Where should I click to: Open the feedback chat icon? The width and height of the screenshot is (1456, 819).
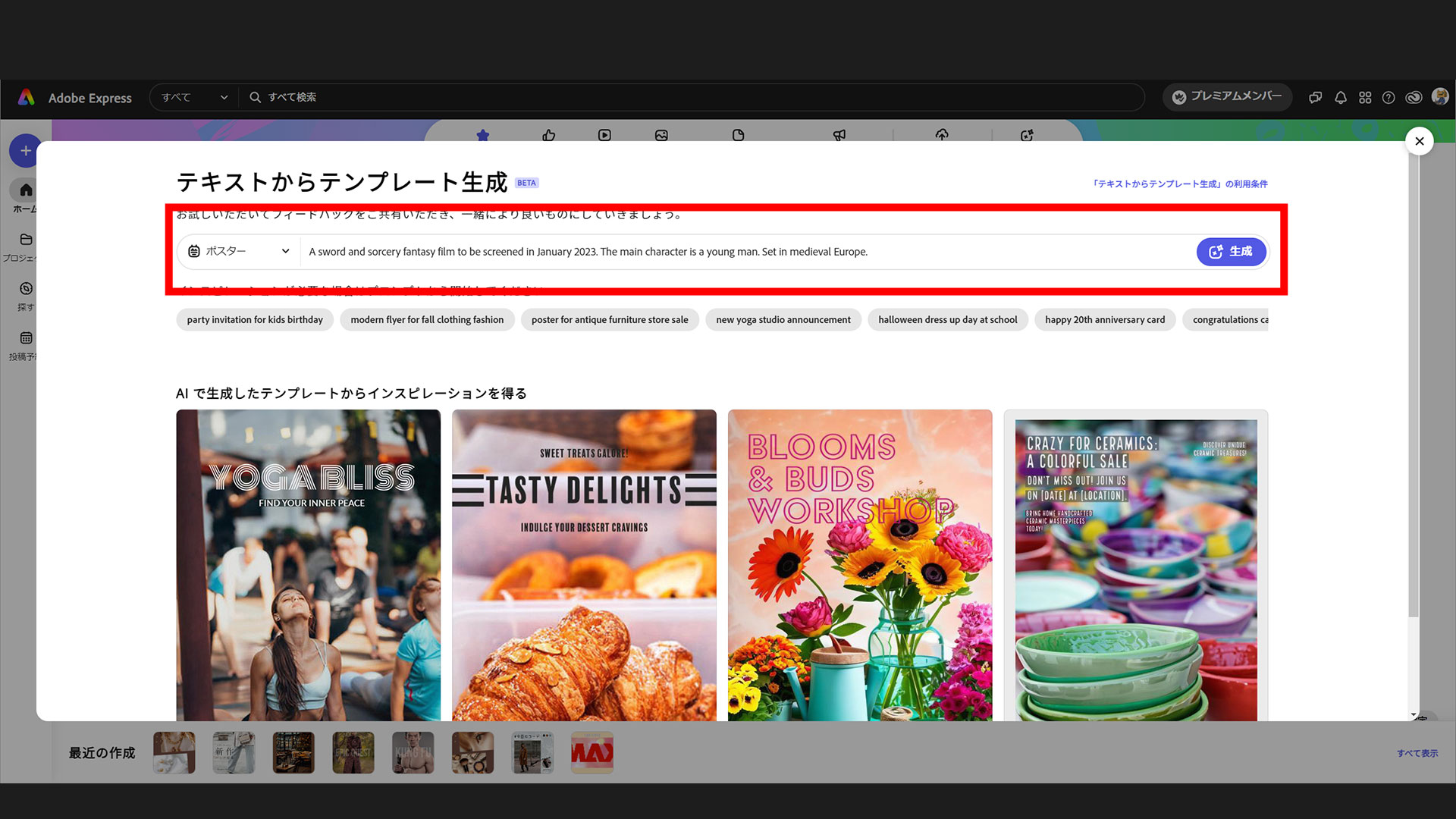pyautogui.click(x=1315, y=97)
